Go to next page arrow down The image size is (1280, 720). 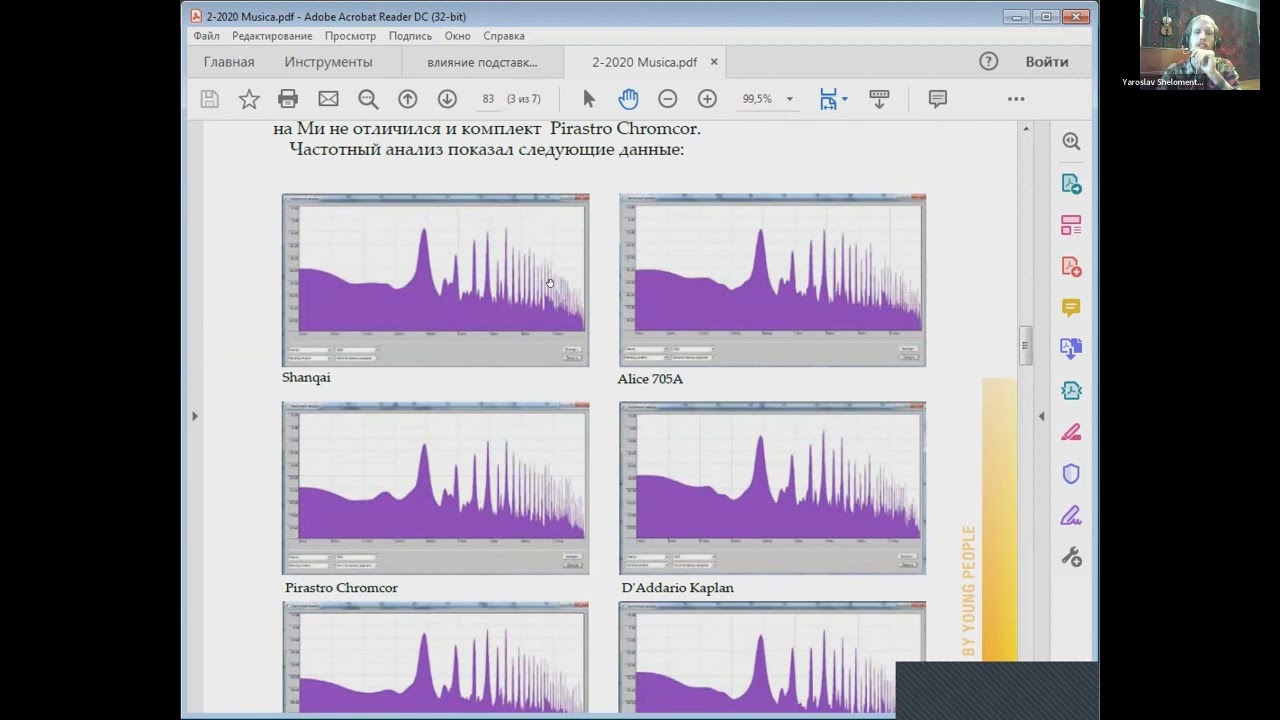447,99
